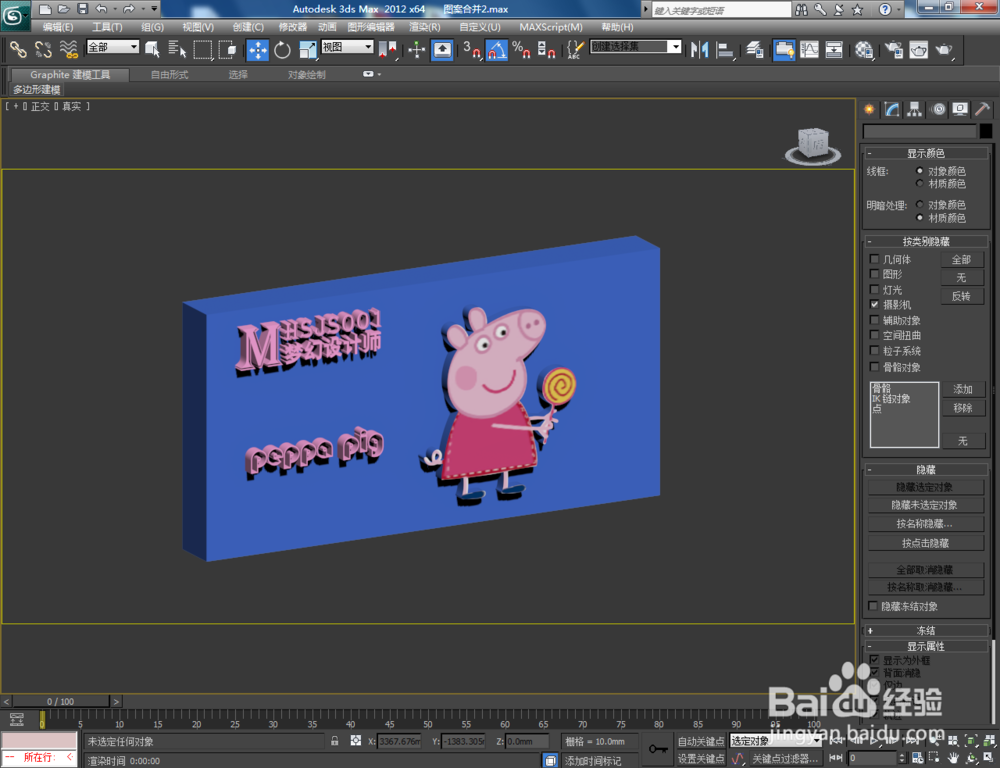This screenshot has height=768, width=1000.
Task: Expand the 冻结 rollout
Action: [x=925, y=630]
